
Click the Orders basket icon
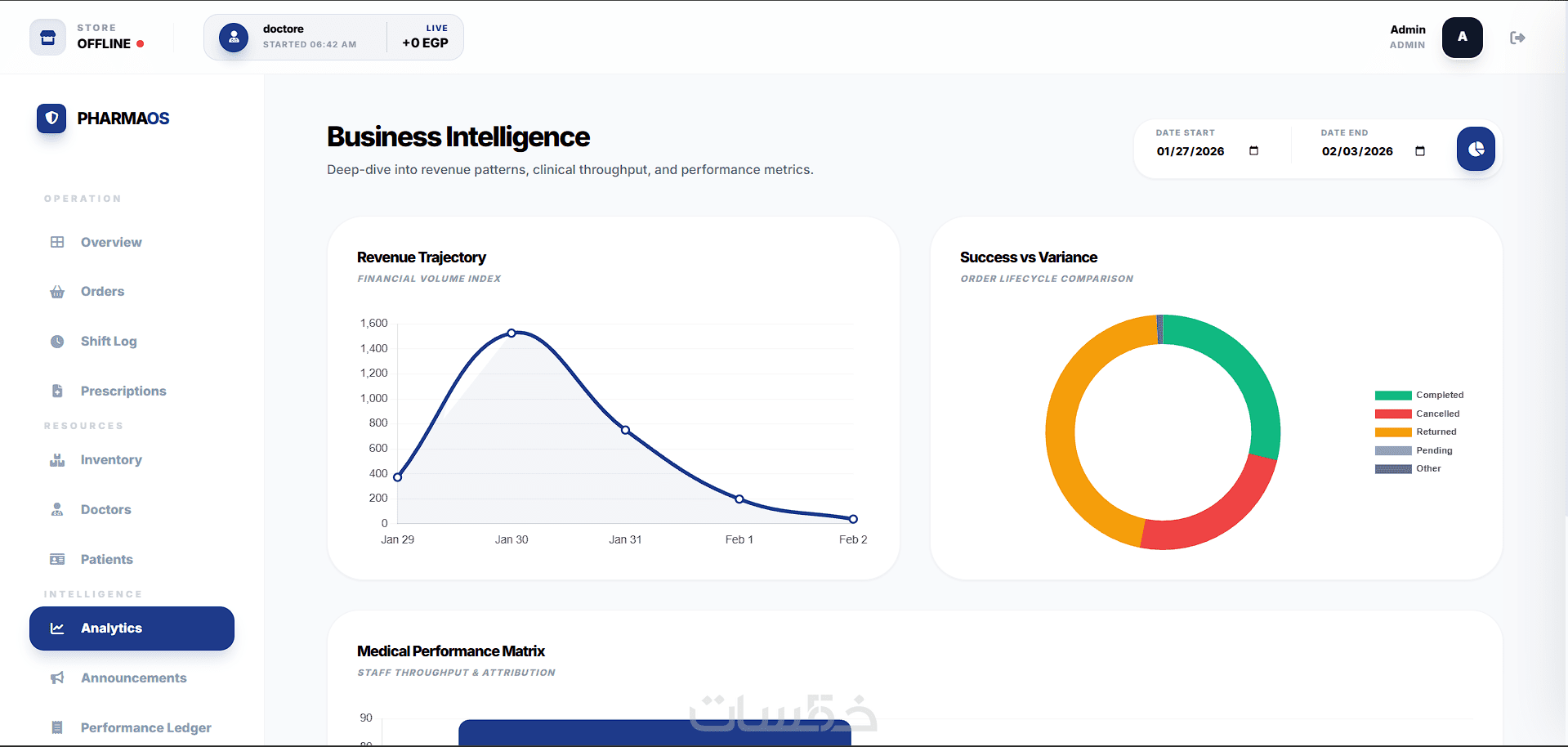[57, 292]
